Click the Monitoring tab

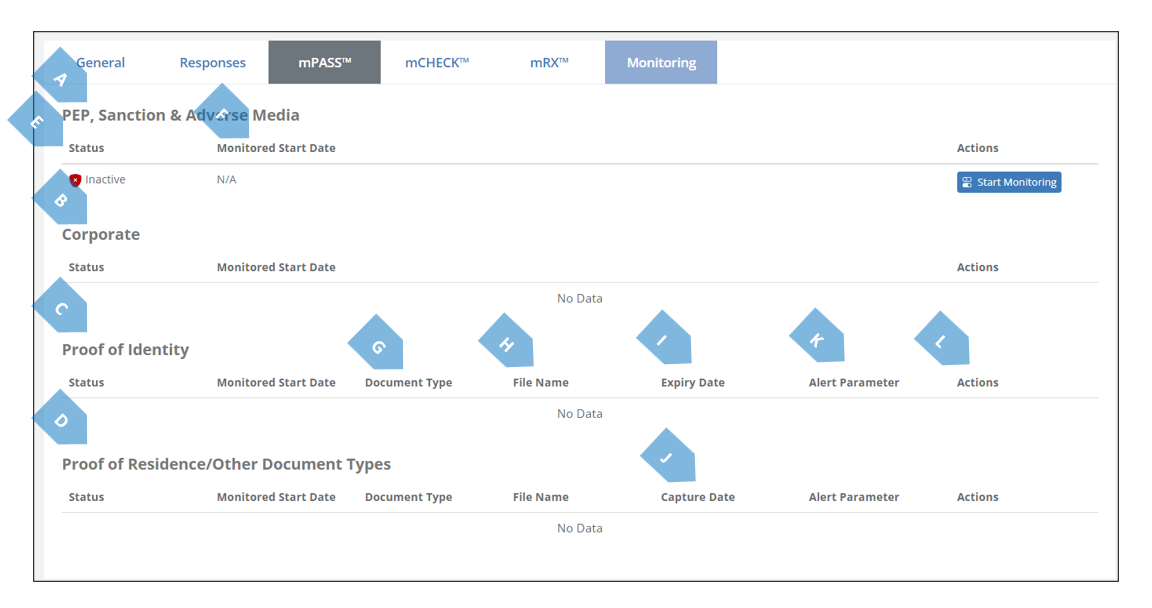[x=661, y=63]
